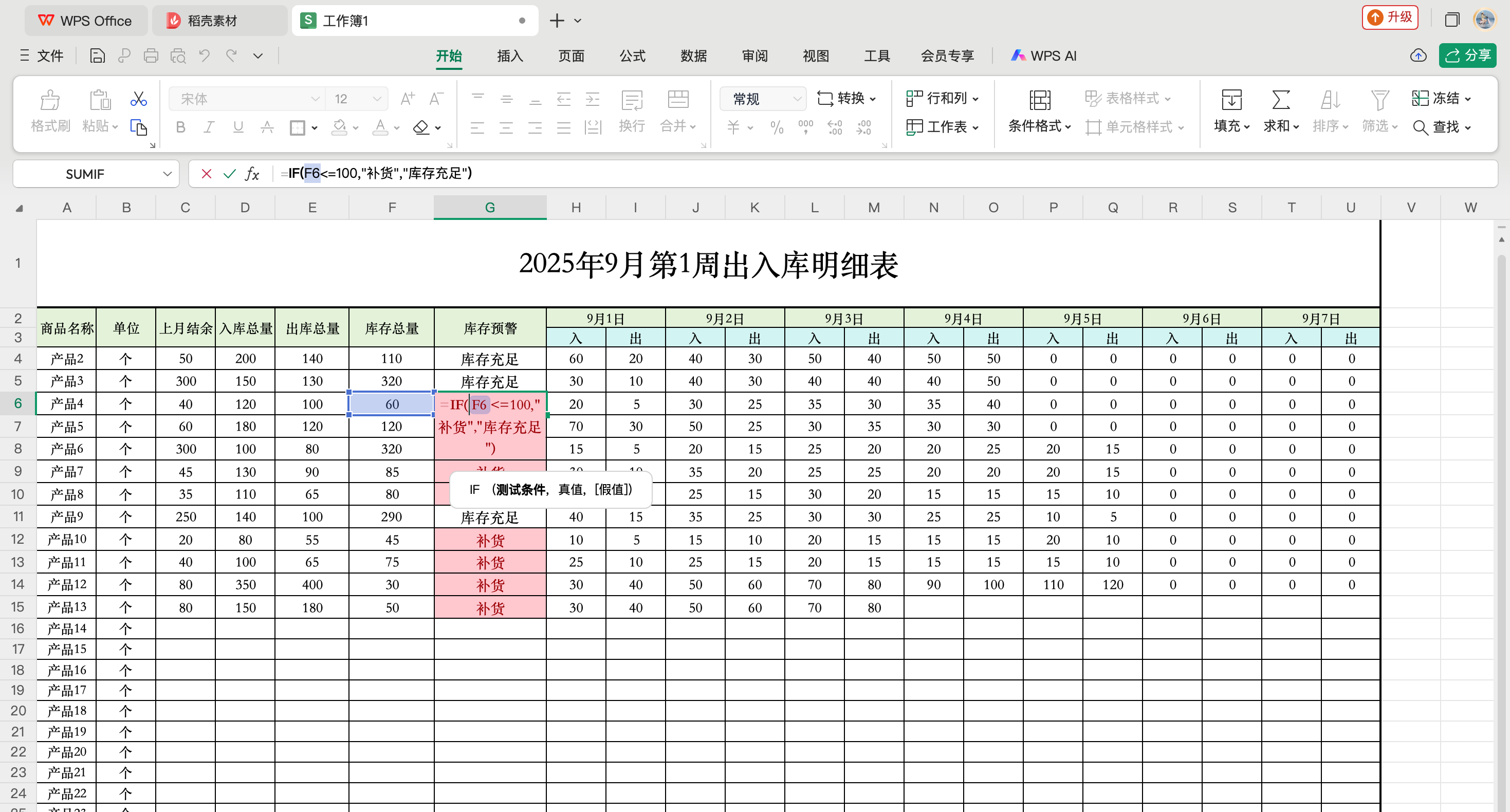Toggle underline formatting
This screenshot has height=812, width=1510.
(x=238, y=127)
